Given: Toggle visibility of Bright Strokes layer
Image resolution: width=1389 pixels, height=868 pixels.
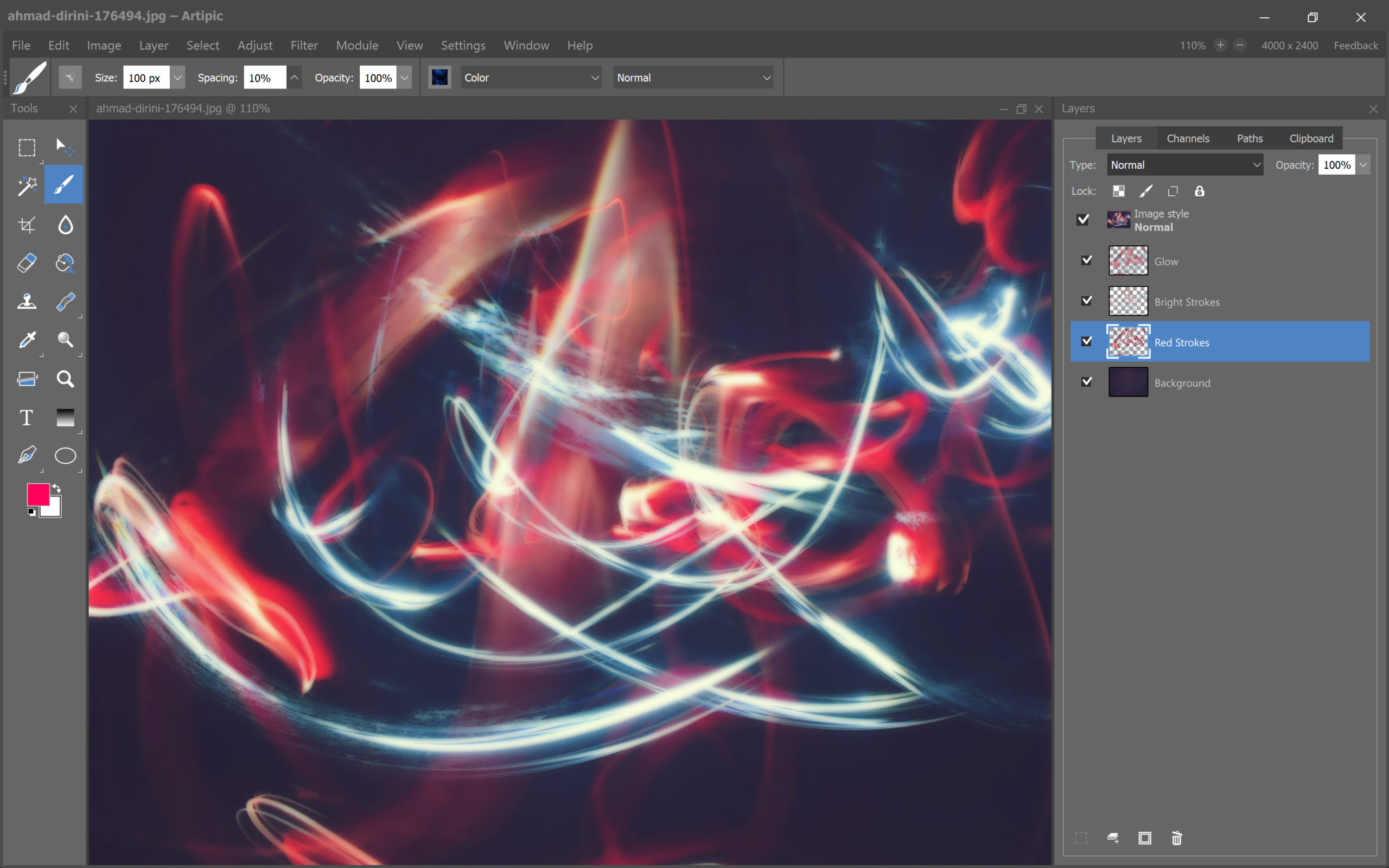Looking at the screenshot, I should click(x=1087, y=301).
